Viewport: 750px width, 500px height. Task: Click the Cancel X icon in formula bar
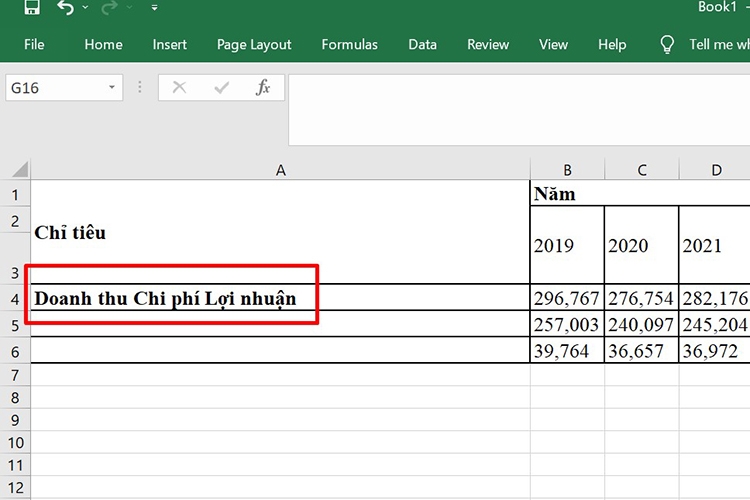pyautogui.click(x=179, y=87)
